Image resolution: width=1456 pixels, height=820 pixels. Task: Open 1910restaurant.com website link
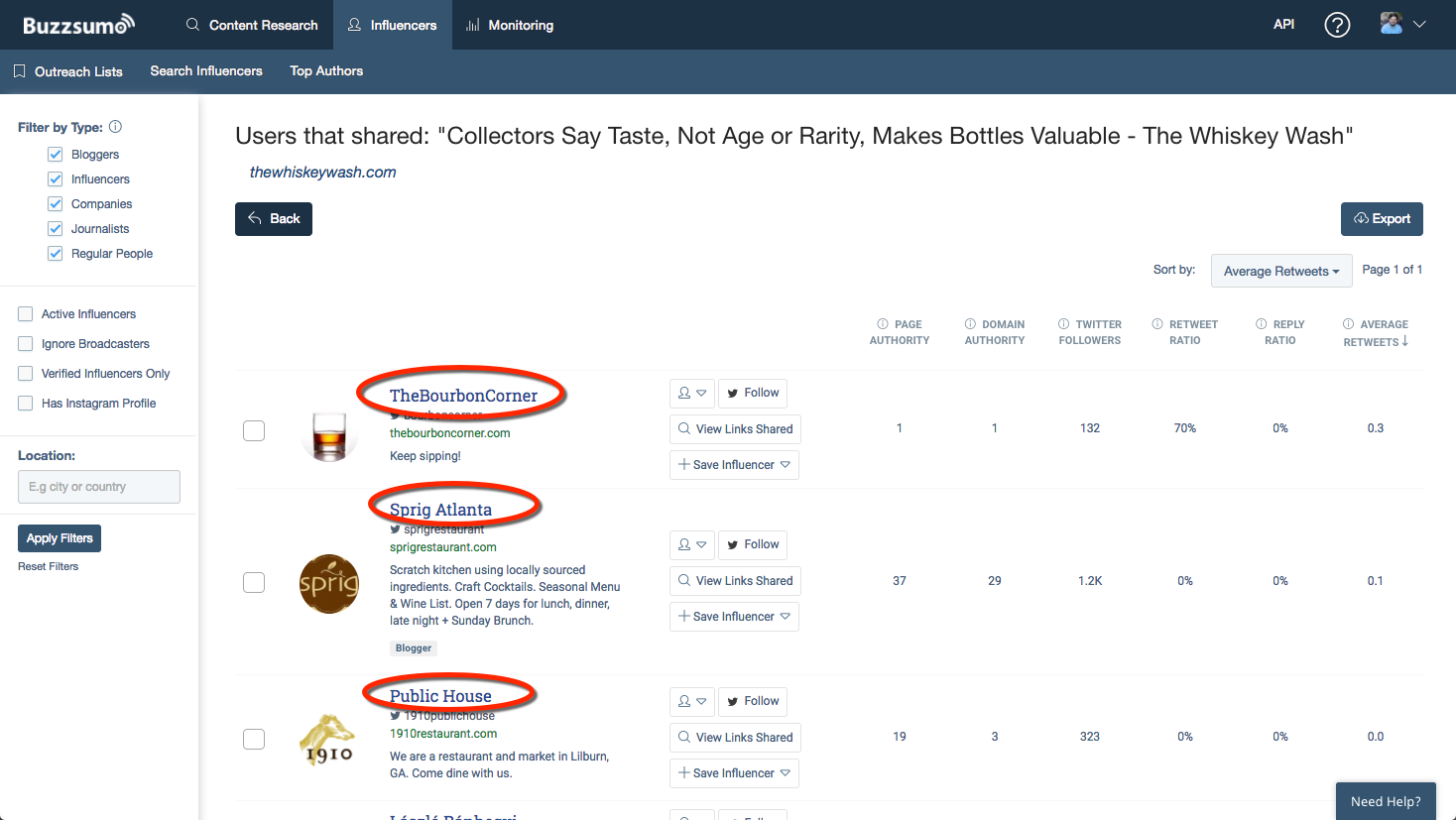tap(443, 734)
